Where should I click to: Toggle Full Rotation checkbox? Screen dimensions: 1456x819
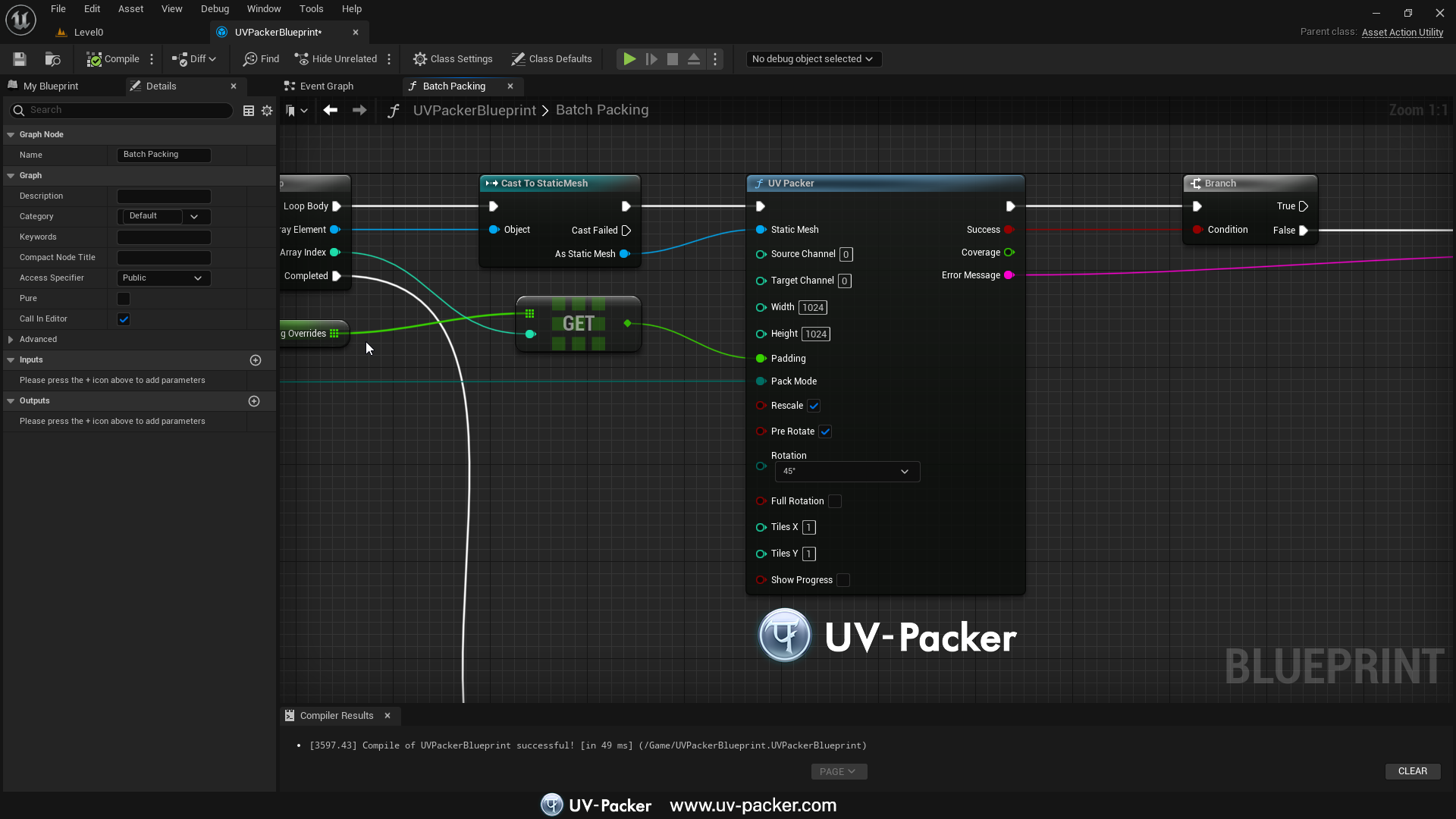[835, 502]
